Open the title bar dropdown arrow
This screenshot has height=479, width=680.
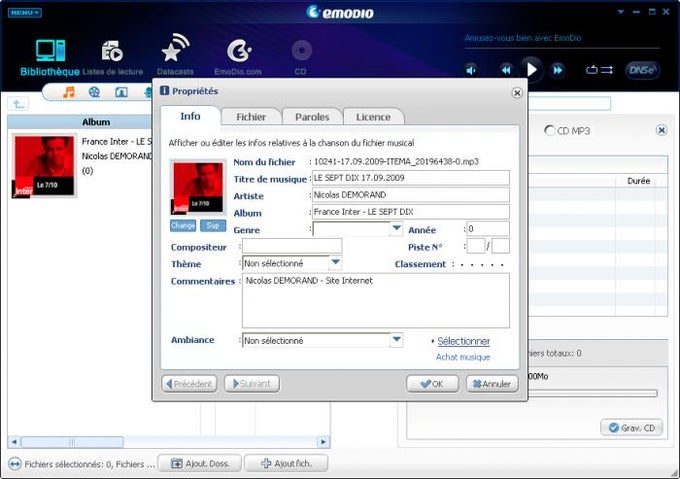click(x=621, y=12)
